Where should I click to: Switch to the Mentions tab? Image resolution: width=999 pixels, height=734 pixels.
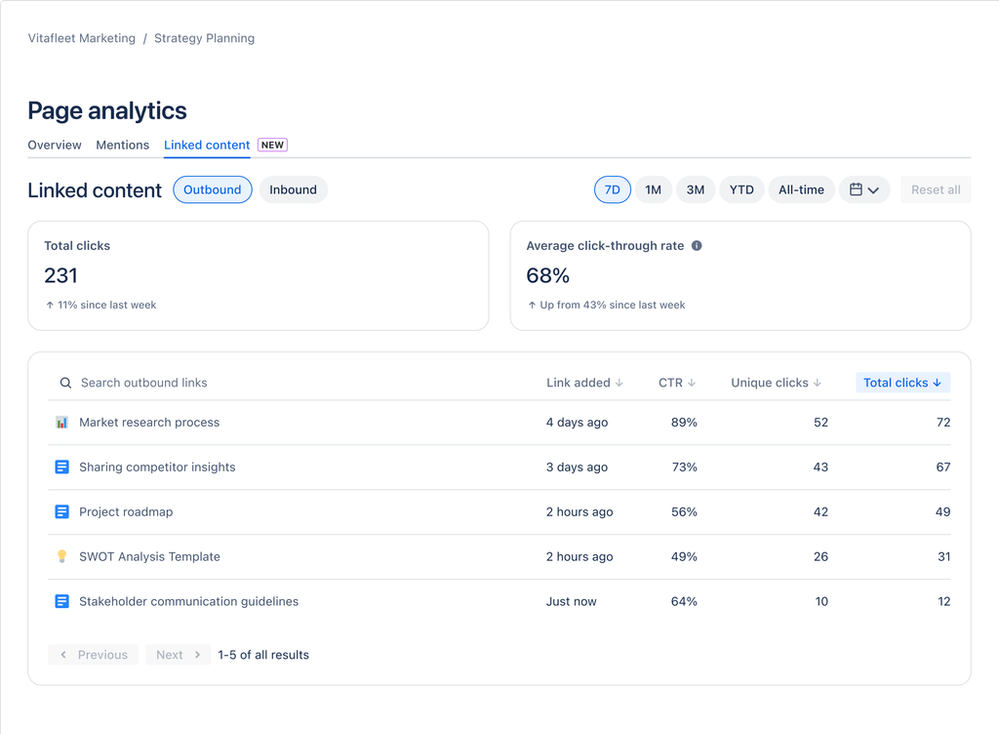(122, 145)
